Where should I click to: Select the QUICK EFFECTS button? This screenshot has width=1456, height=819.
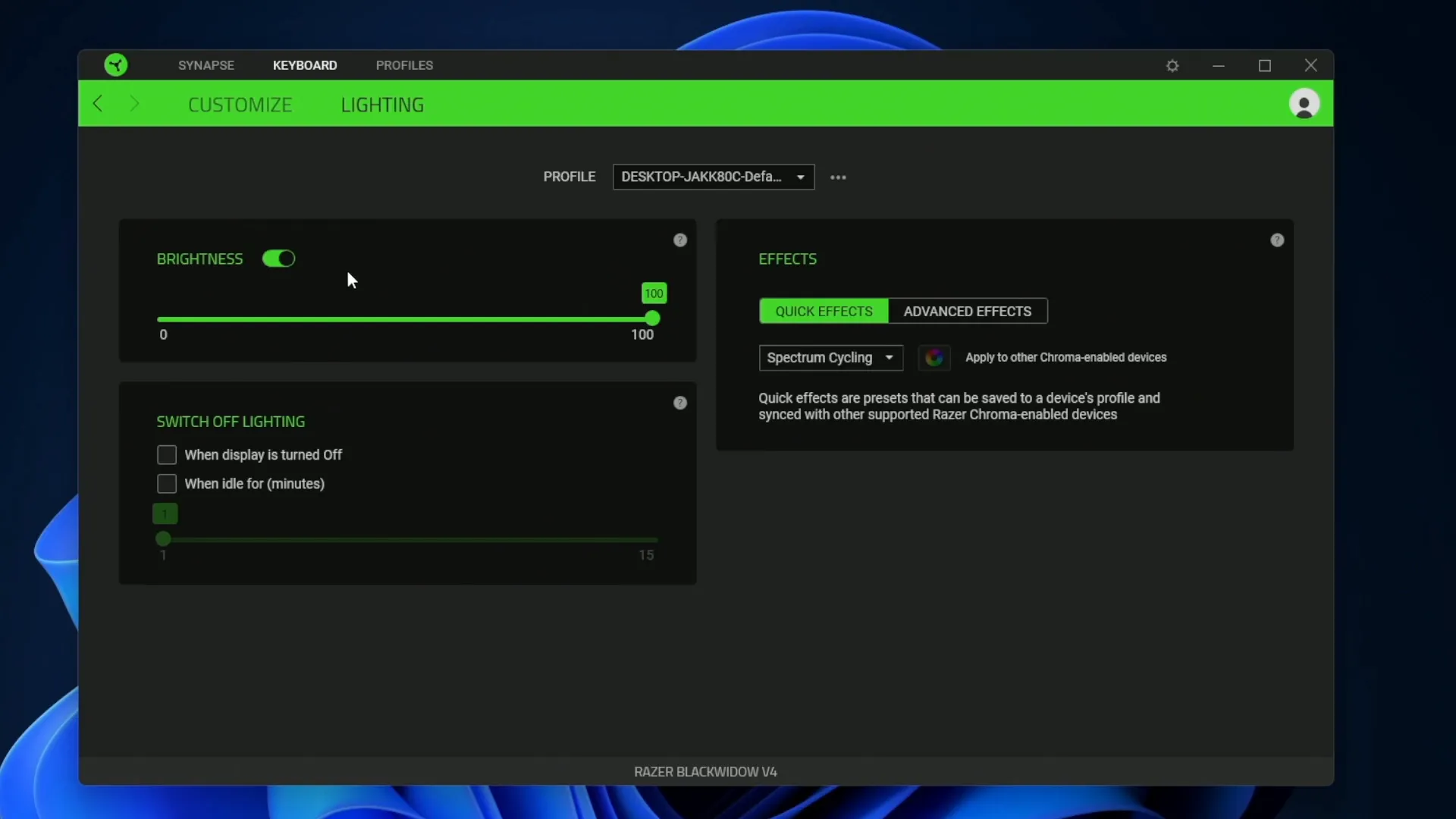click(824, 311)
